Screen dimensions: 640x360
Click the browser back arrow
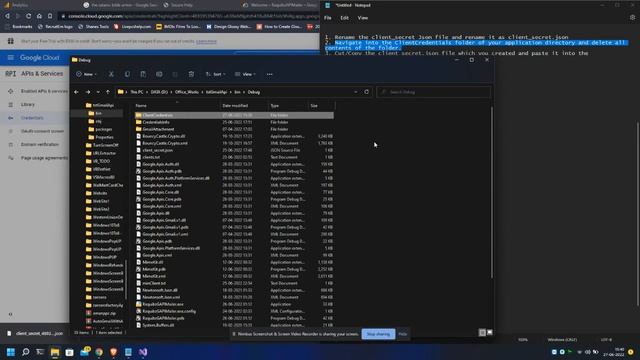(x=7, y=16)
